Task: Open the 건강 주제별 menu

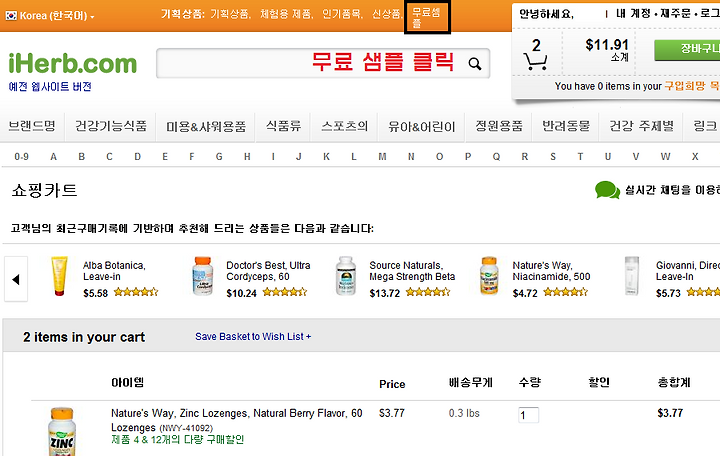Action: pos(641,126)
